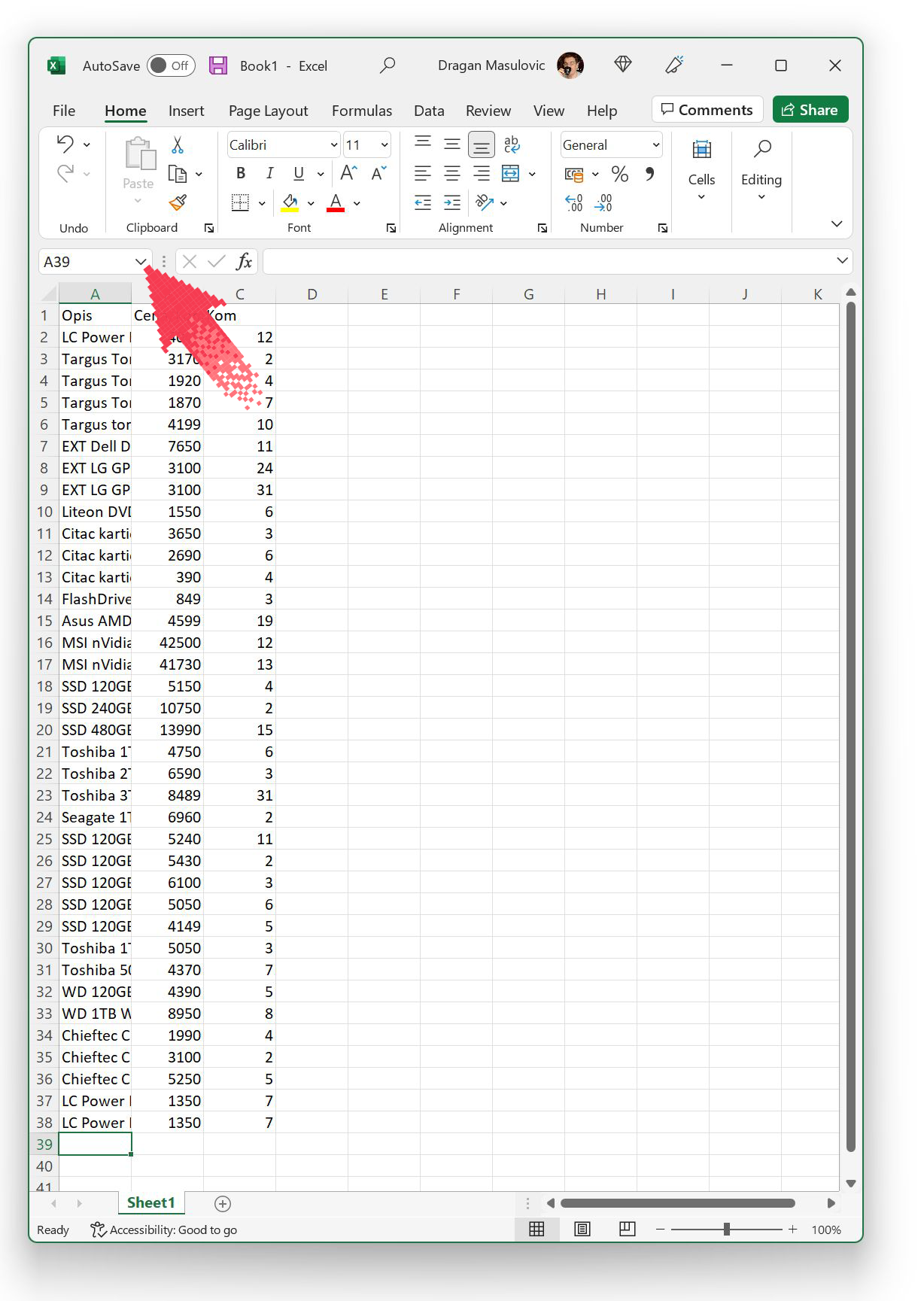Image resolution: width=924 pixels, height=1301 pixels.
Task: Click the Cut scissors icon
Action: click(178, 144)
